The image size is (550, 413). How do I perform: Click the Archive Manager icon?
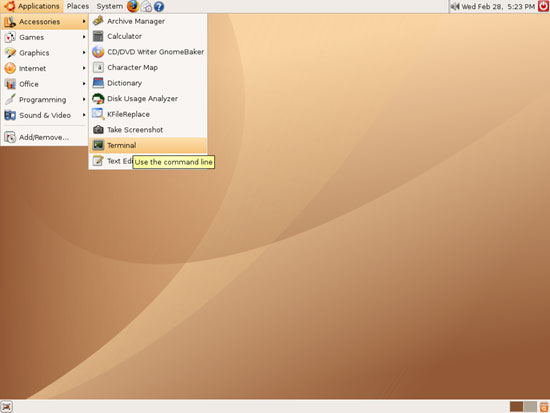coord(98,21)
